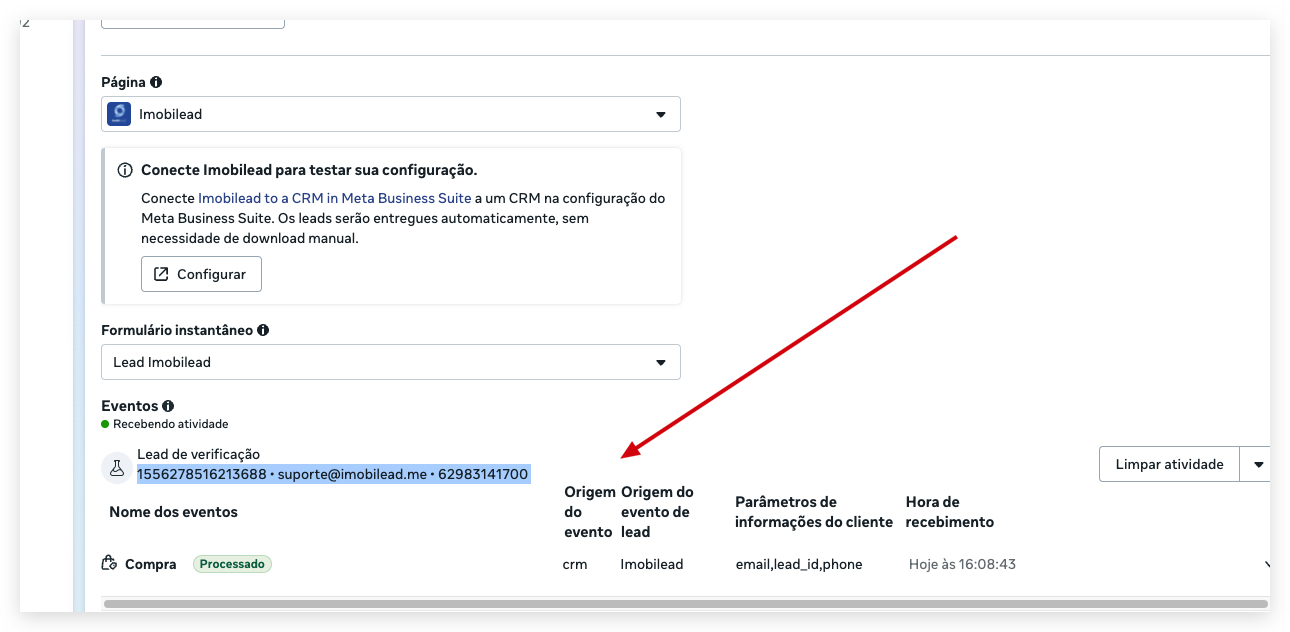Click the Recebendo atividade status text
The width and height of the screenshot is (1290, 632).
coord(171,424)
